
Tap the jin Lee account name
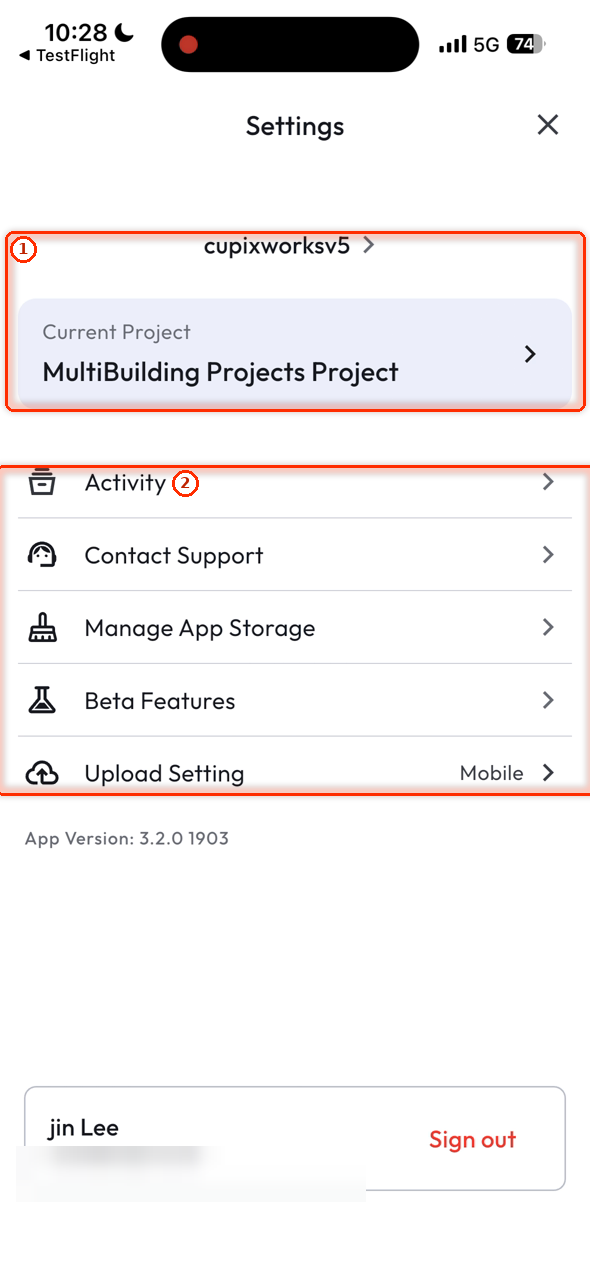(84, 1128)
